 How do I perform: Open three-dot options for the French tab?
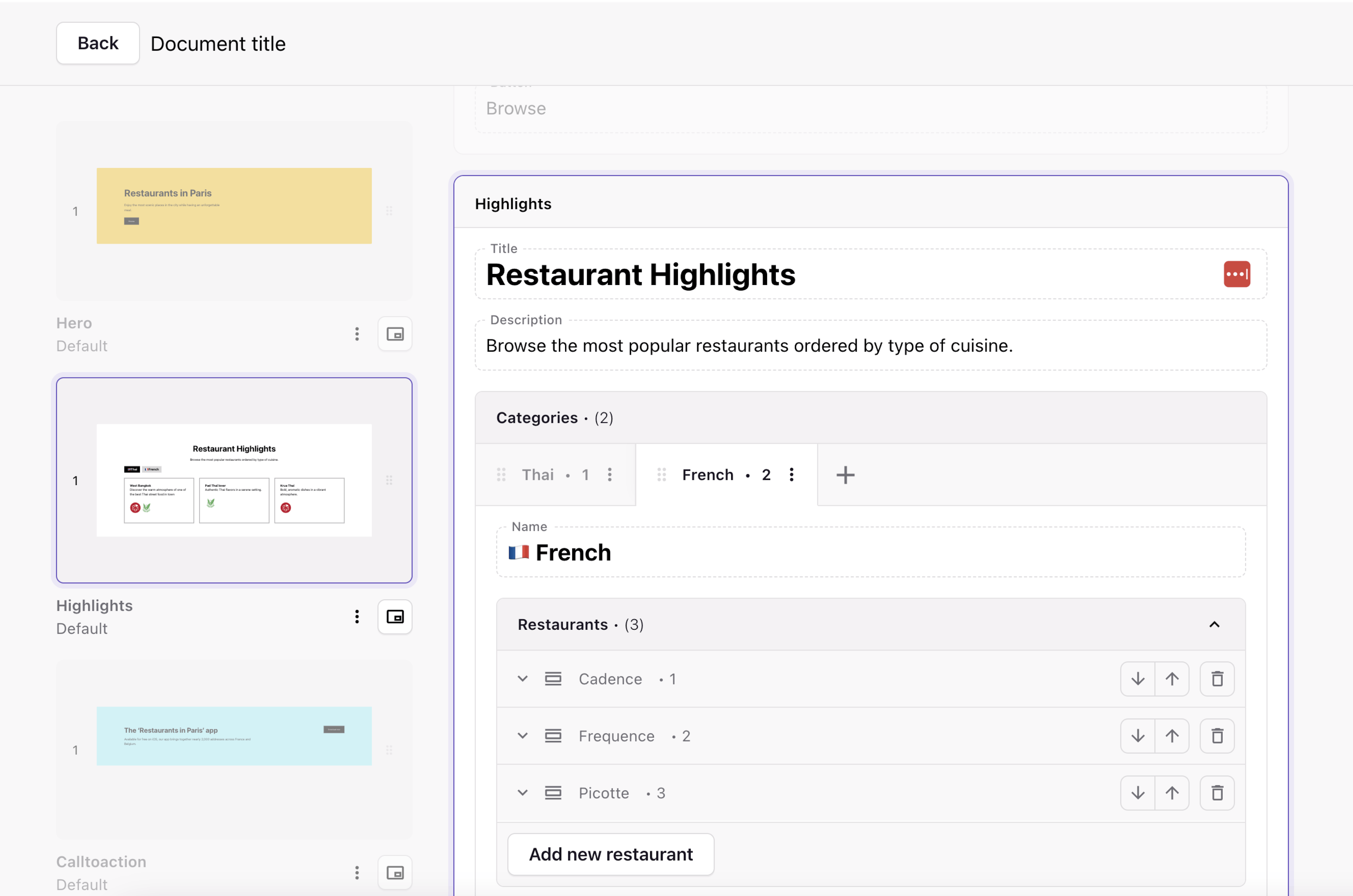tap(791, 475)
